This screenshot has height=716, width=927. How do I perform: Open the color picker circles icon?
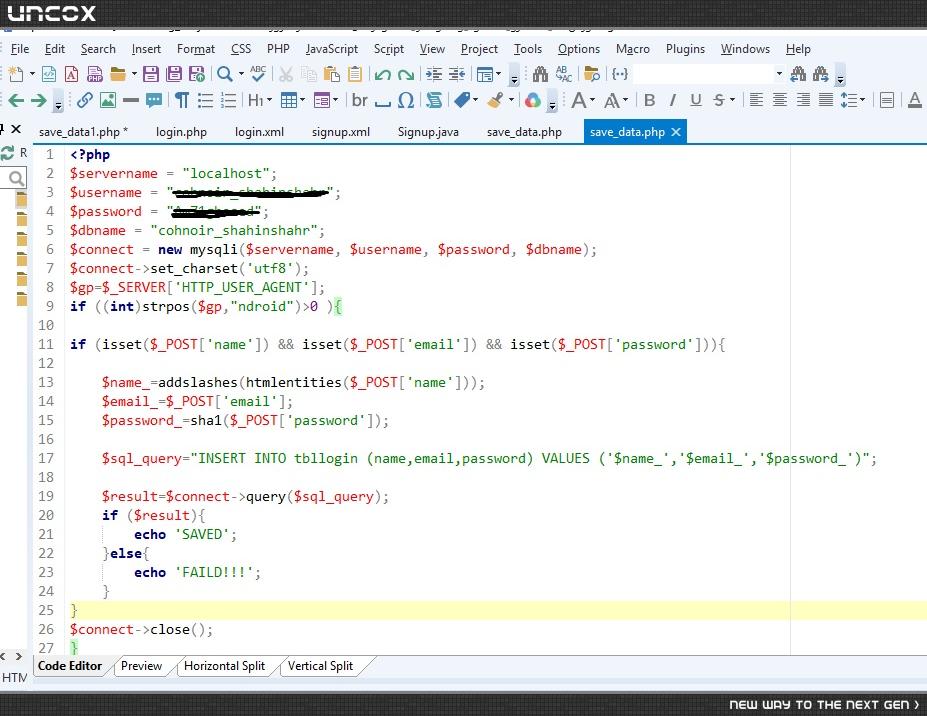(x=532, y=100)
